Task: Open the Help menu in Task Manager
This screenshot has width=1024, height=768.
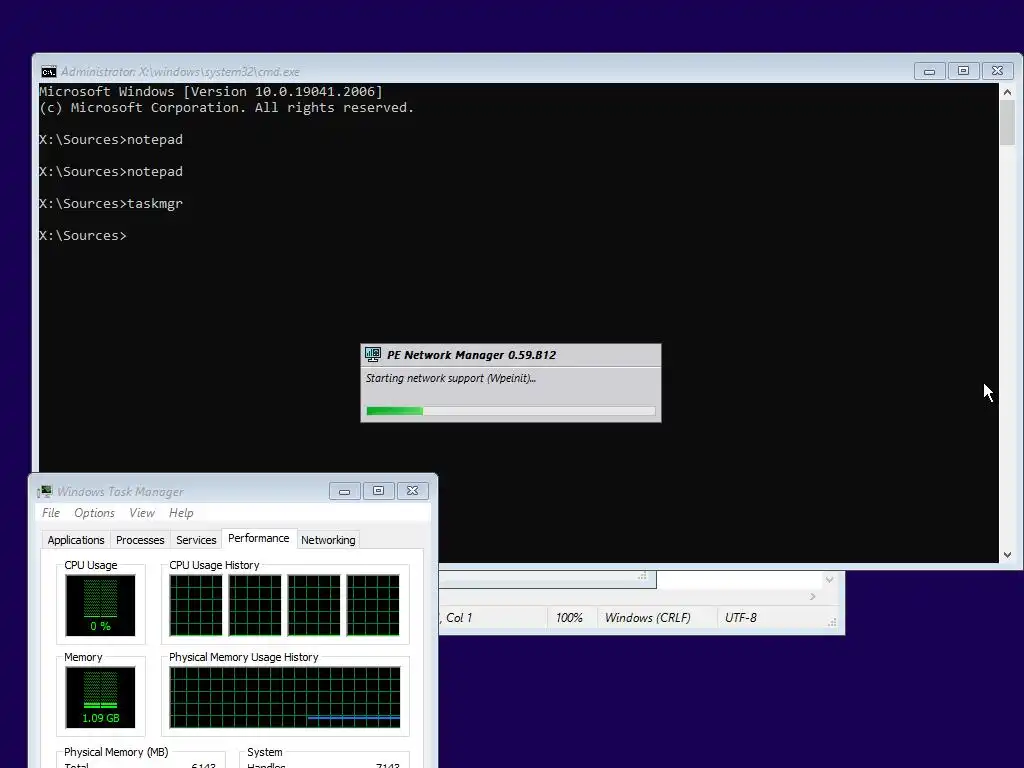Action: [181, 513]
